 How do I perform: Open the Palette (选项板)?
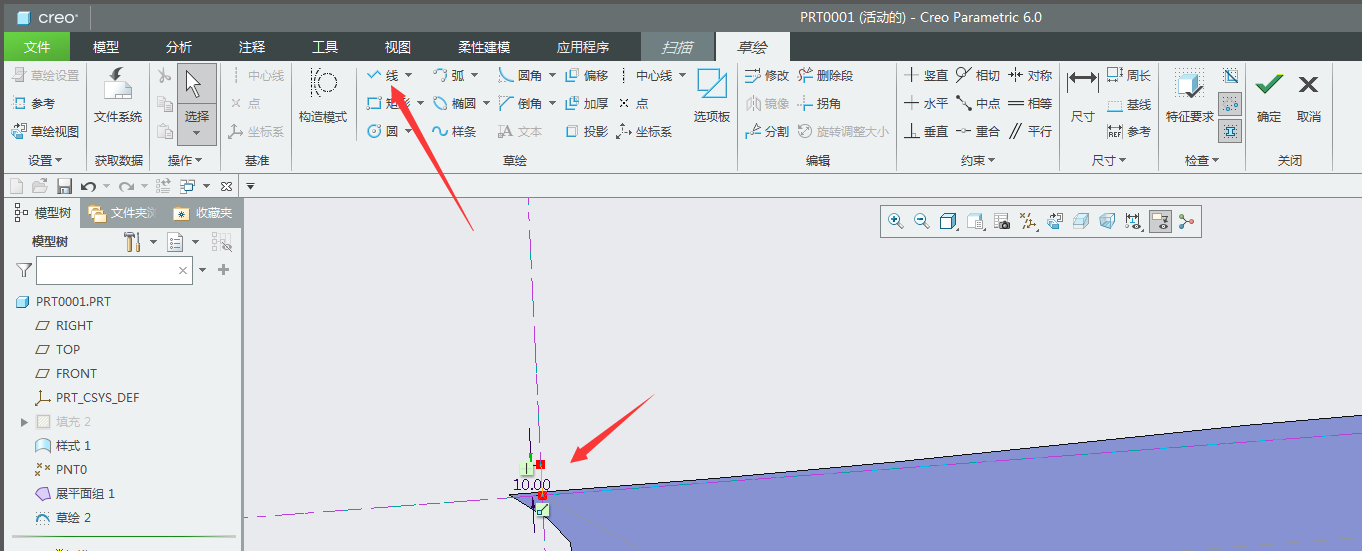pos(712,96)
